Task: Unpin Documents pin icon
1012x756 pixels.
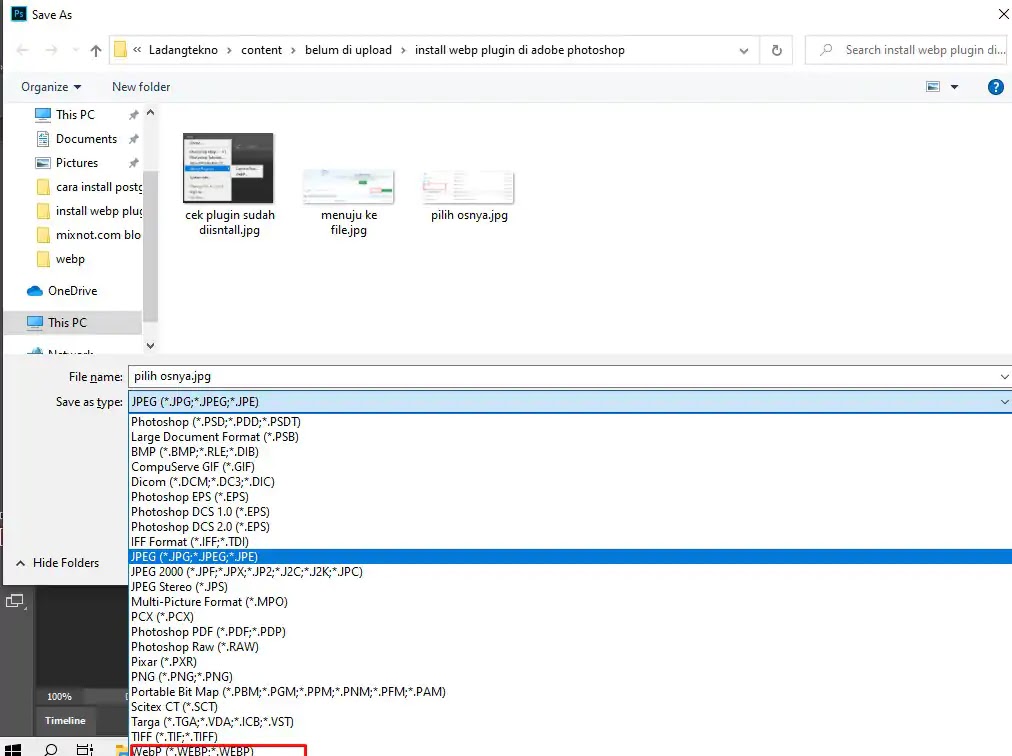Action: (134, 139)
